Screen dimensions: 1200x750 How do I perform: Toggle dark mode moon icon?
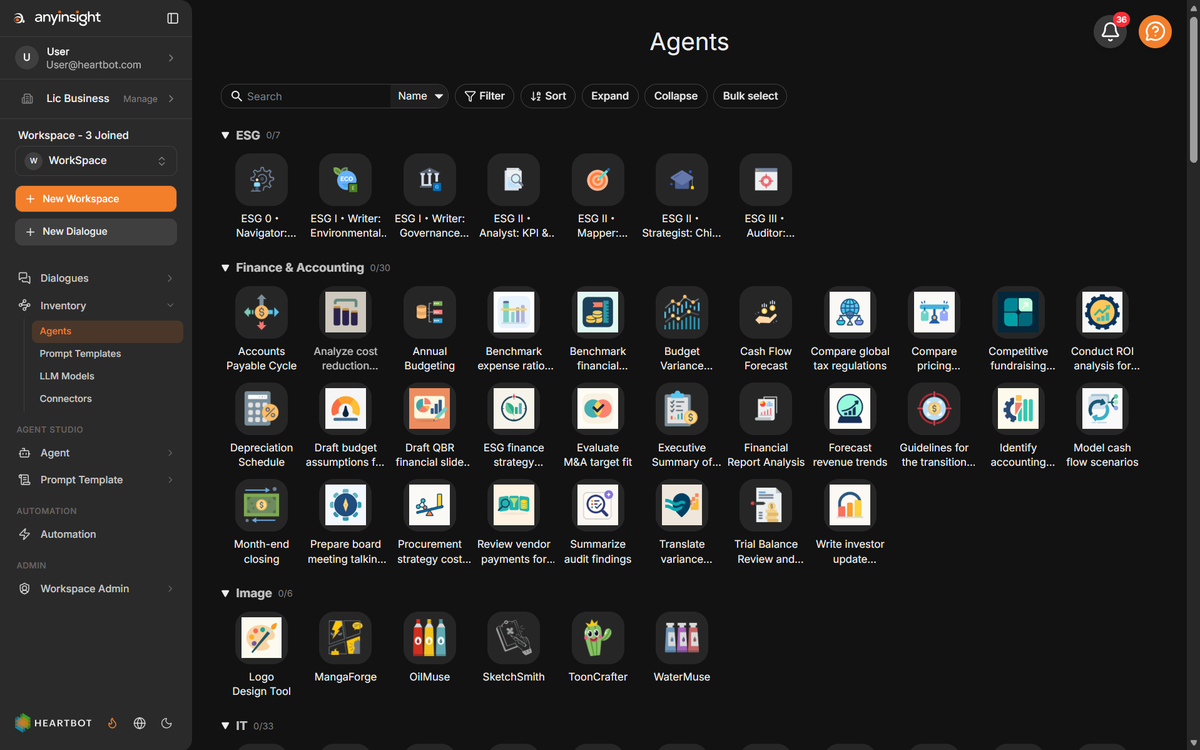tap(167, 723)
